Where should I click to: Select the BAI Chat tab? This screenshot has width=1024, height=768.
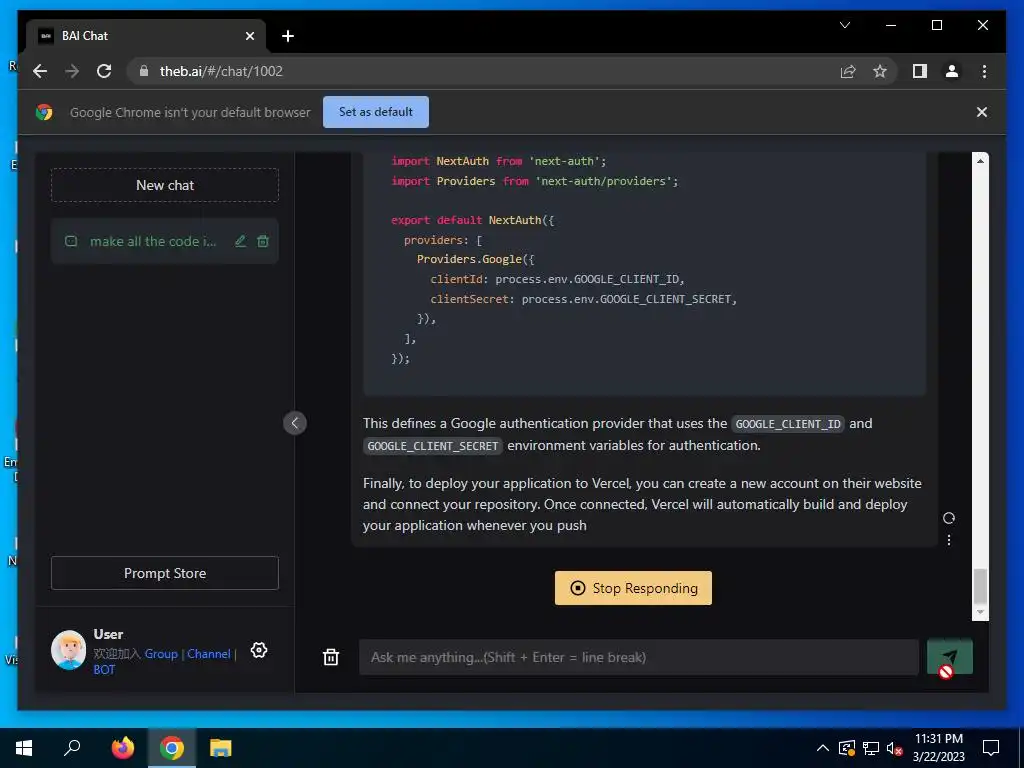pos(146,36)
